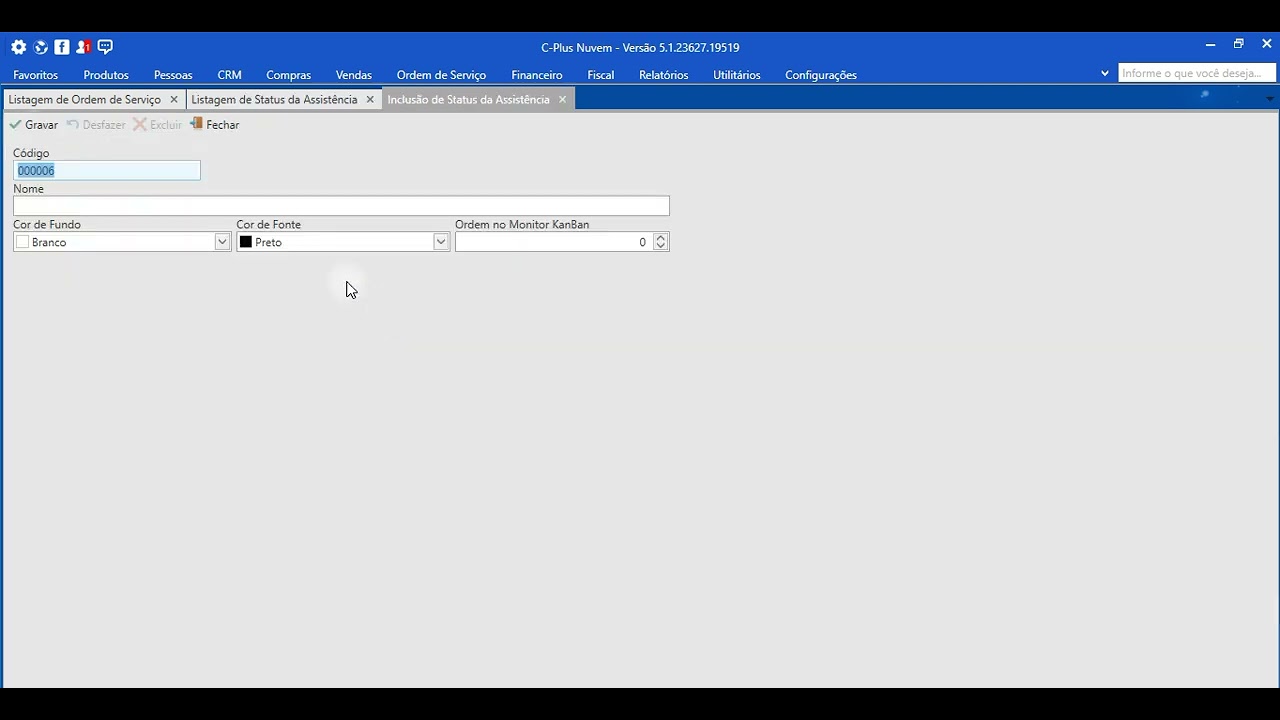Open the Ordem de Serviço menu

point(441,75)
